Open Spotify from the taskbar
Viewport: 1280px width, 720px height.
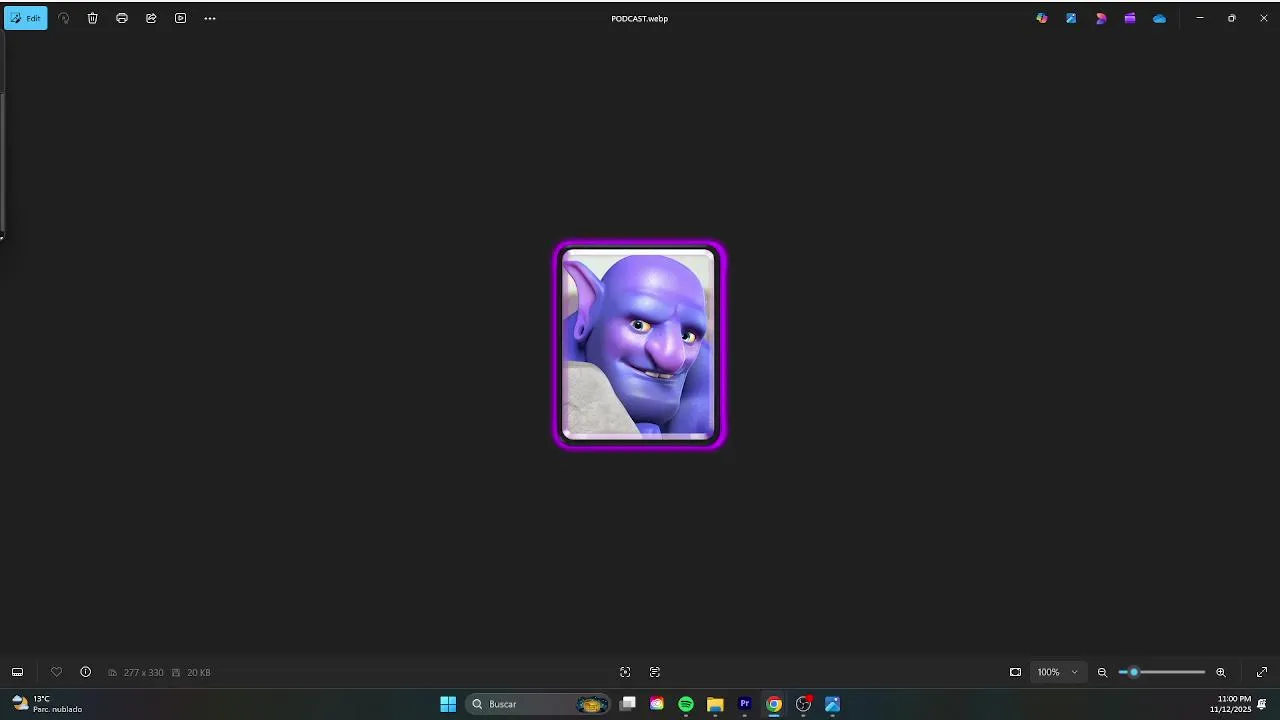686,704
